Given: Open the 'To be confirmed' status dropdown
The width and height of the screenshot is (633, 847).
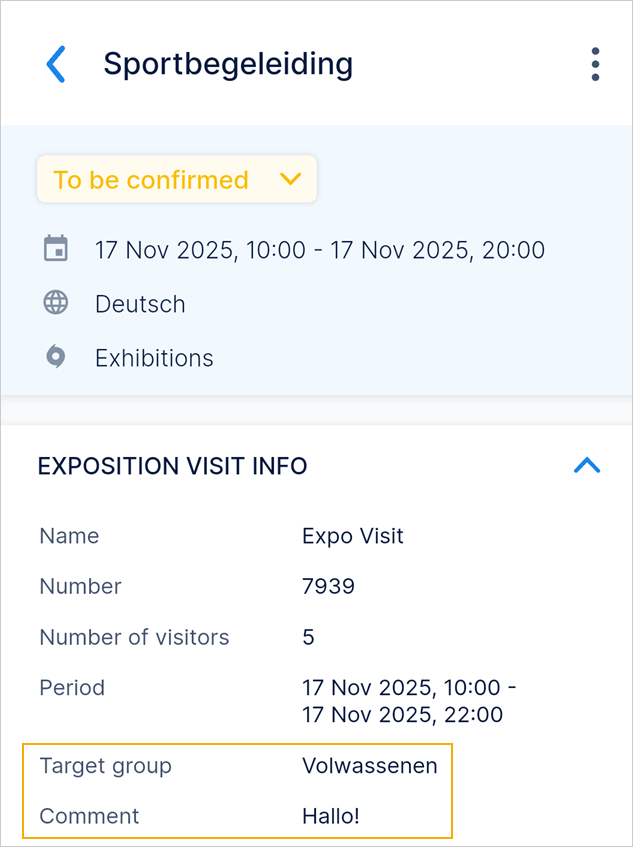Looking at the screenshot, I should (177, 180).
